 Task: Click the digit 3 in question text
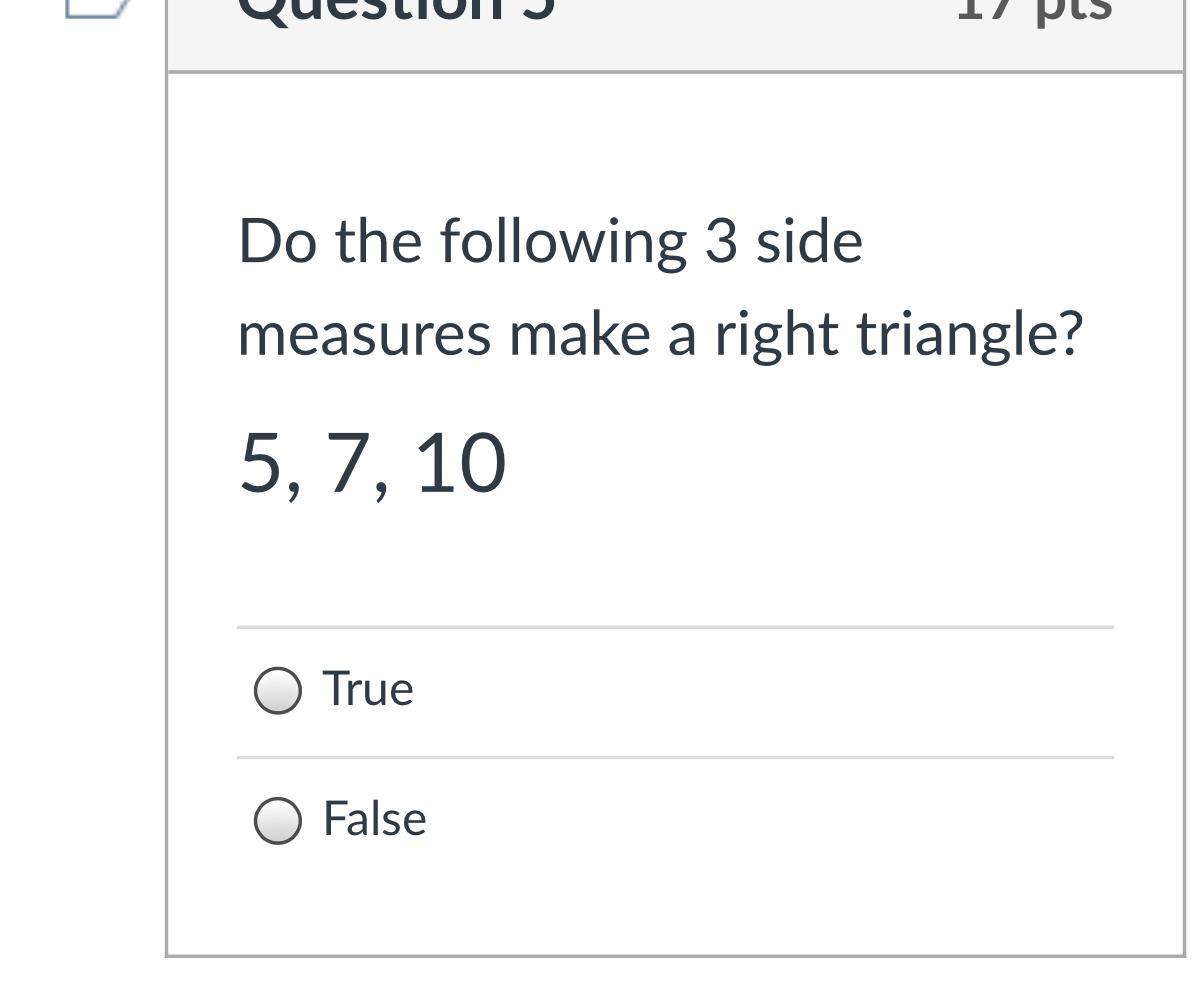pyautogui.click(x=720, y=242)
